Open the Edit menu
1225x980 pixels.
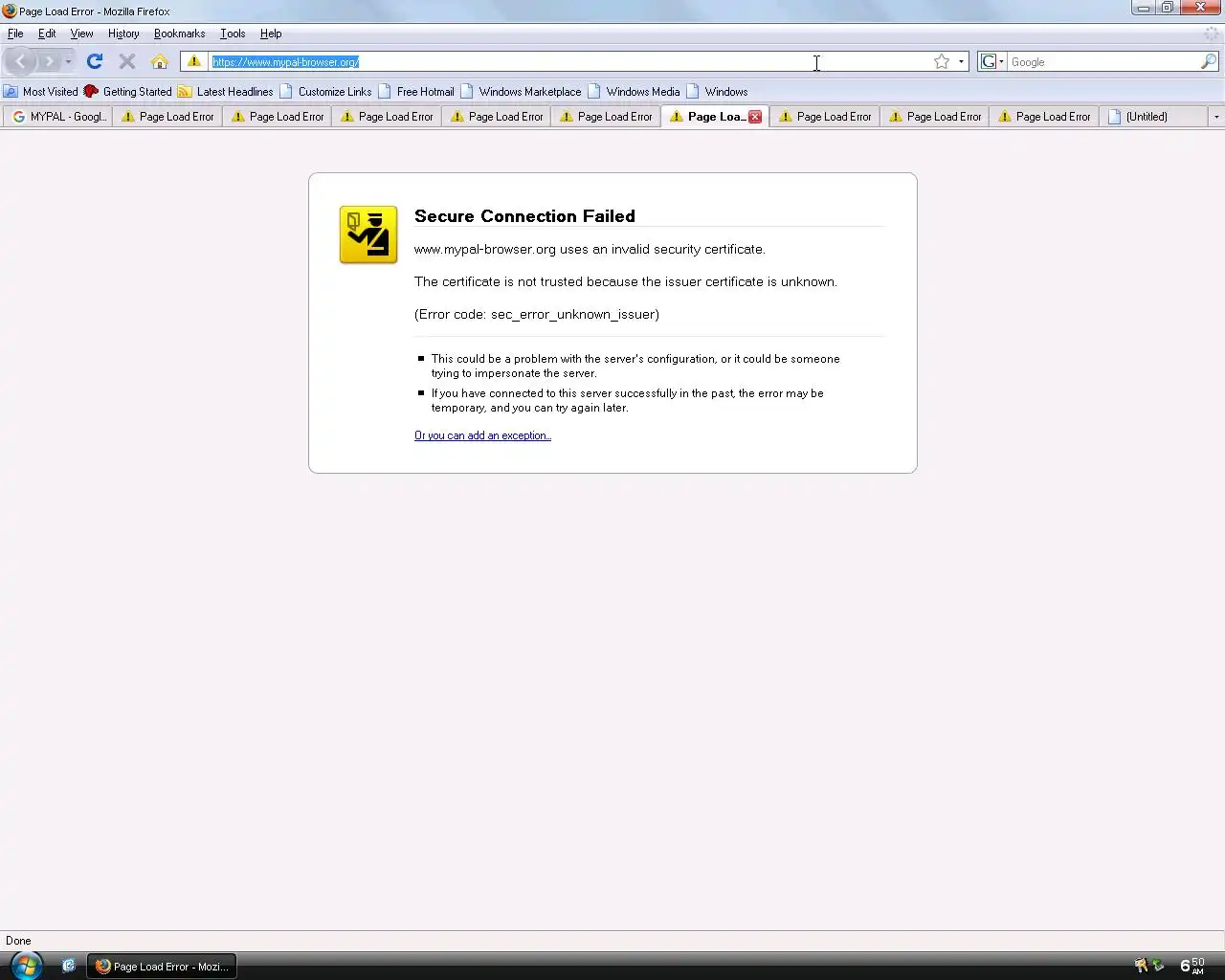coord(47,33)
